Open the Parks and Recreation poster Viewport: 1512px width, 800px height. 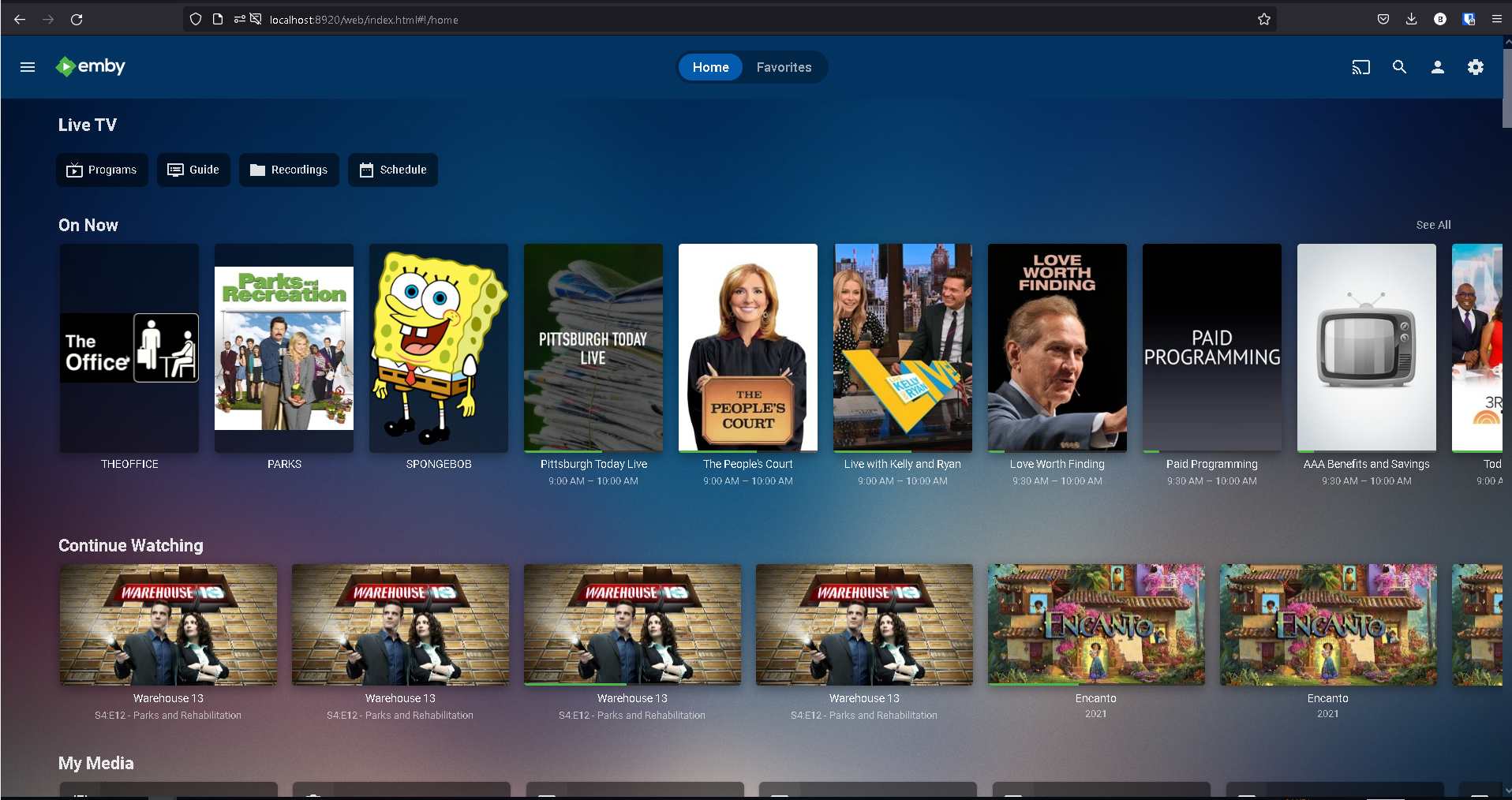tap(284, 348)
